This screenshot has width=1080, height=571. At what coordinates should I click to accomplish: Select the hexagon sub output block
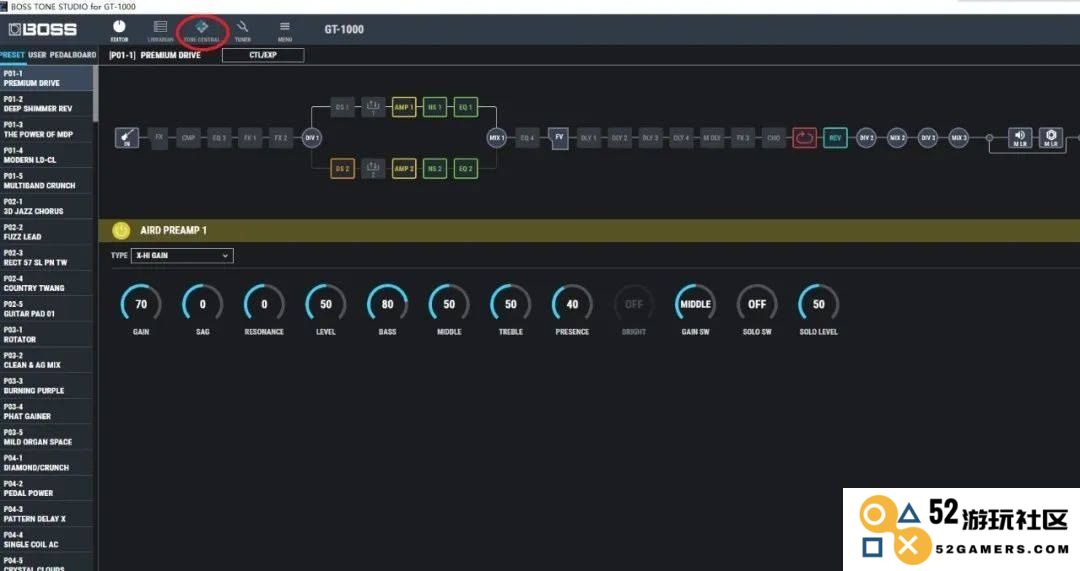pyautogui.click(x=1051, y=138)
